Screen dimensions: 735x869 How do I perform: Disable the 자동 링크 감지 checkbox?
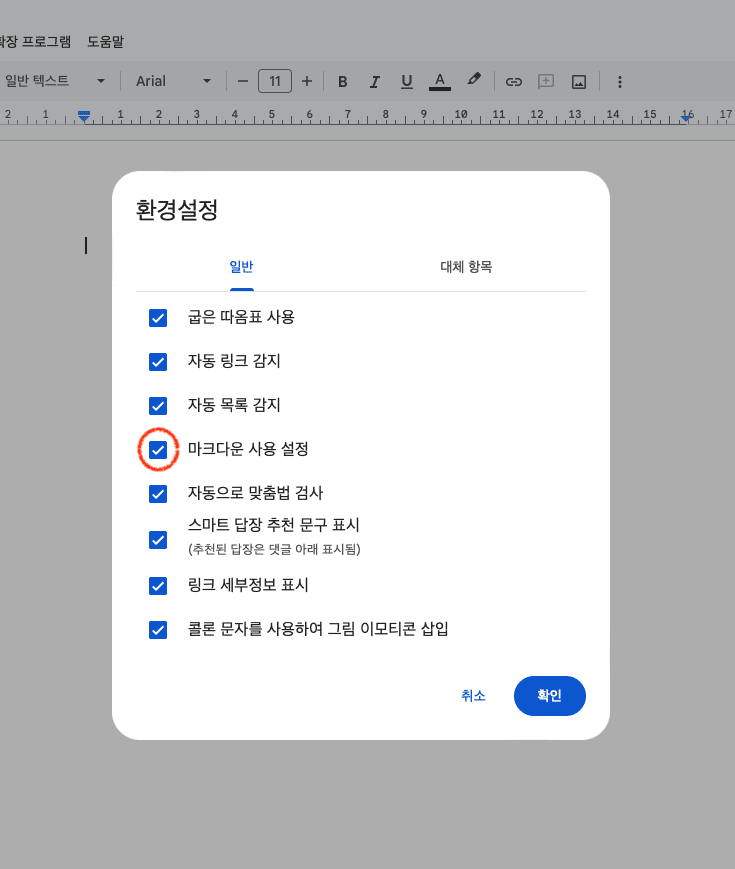158,362
